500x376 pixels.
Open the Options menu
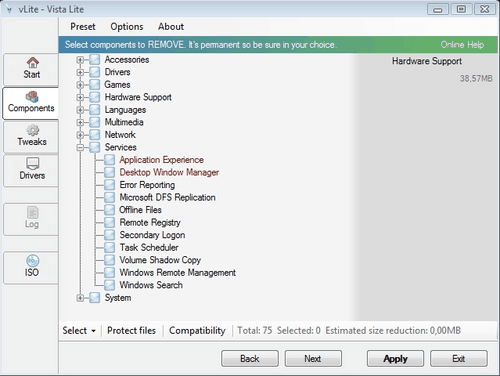coord(127,27)
